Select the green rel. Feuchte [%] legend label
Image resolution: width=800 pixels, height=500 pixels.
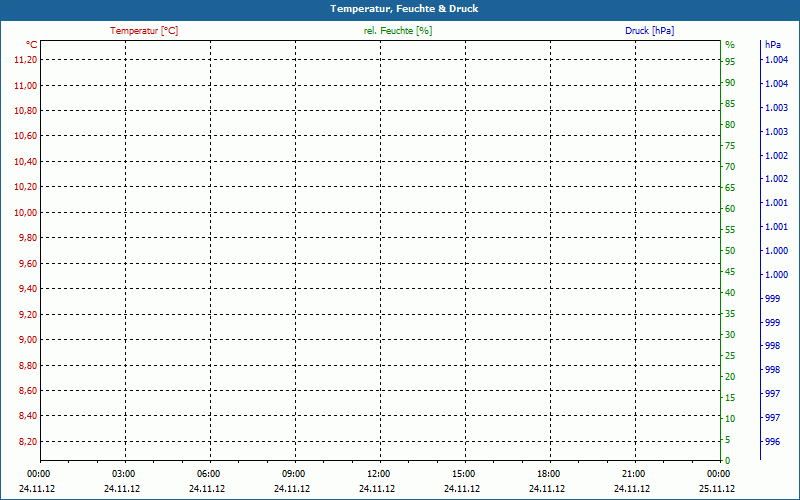[398, 31]
